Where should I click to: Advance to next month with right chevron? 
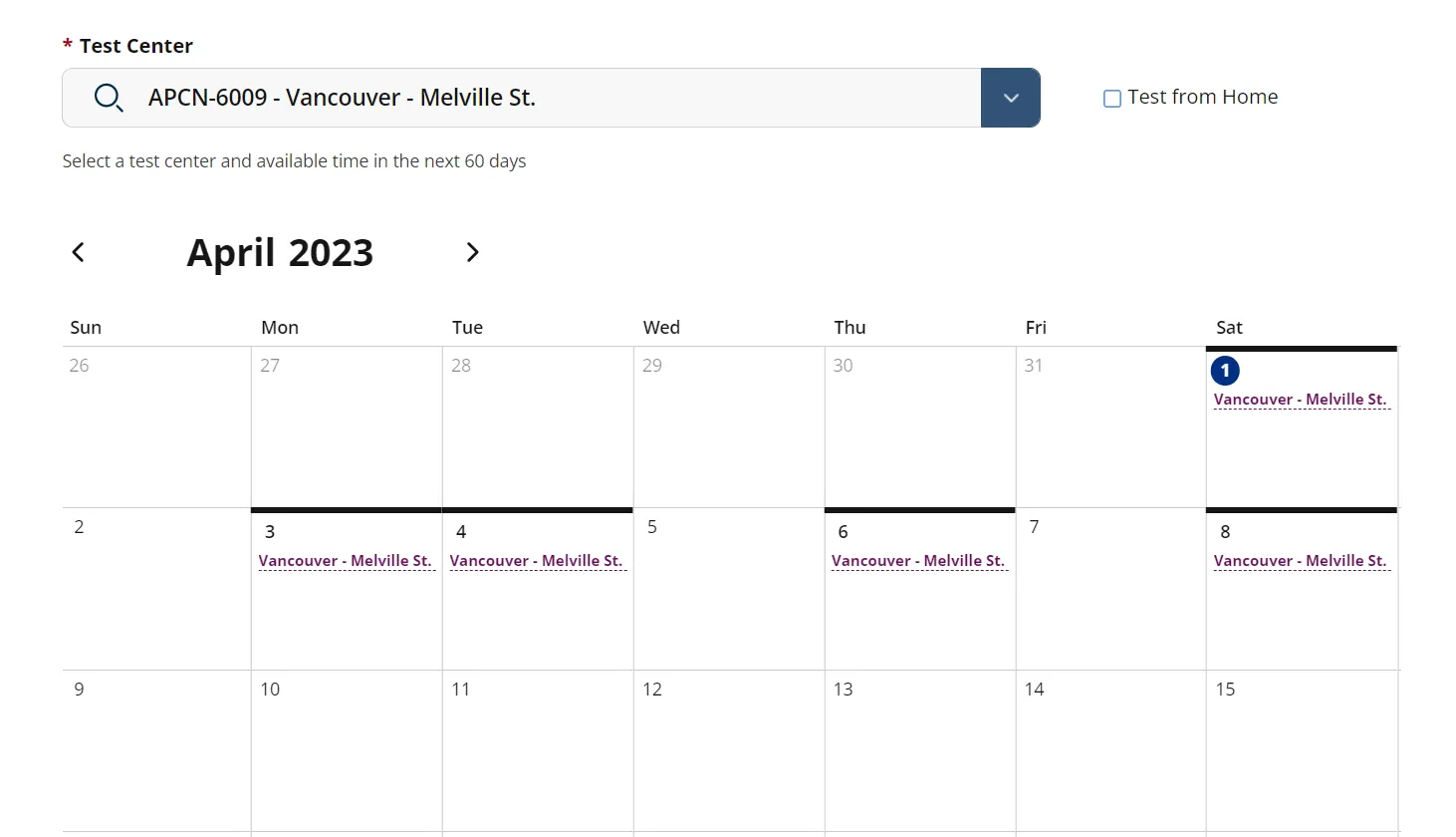coord(472,252)
